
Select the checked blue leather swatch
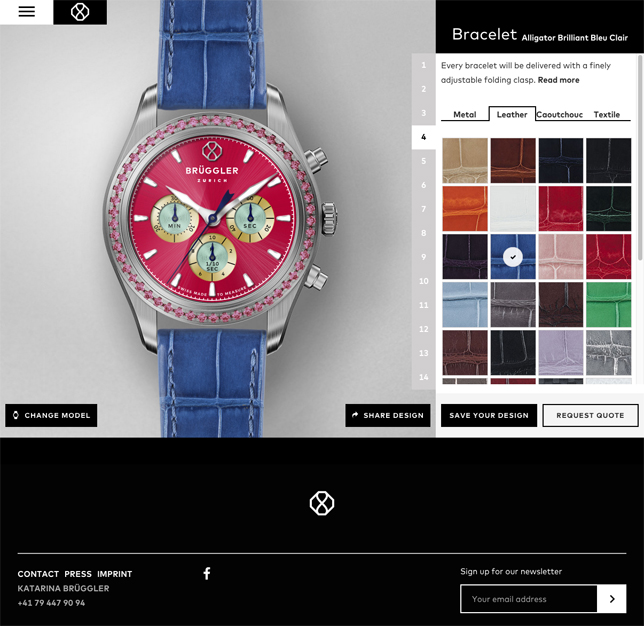coord(513,257)
